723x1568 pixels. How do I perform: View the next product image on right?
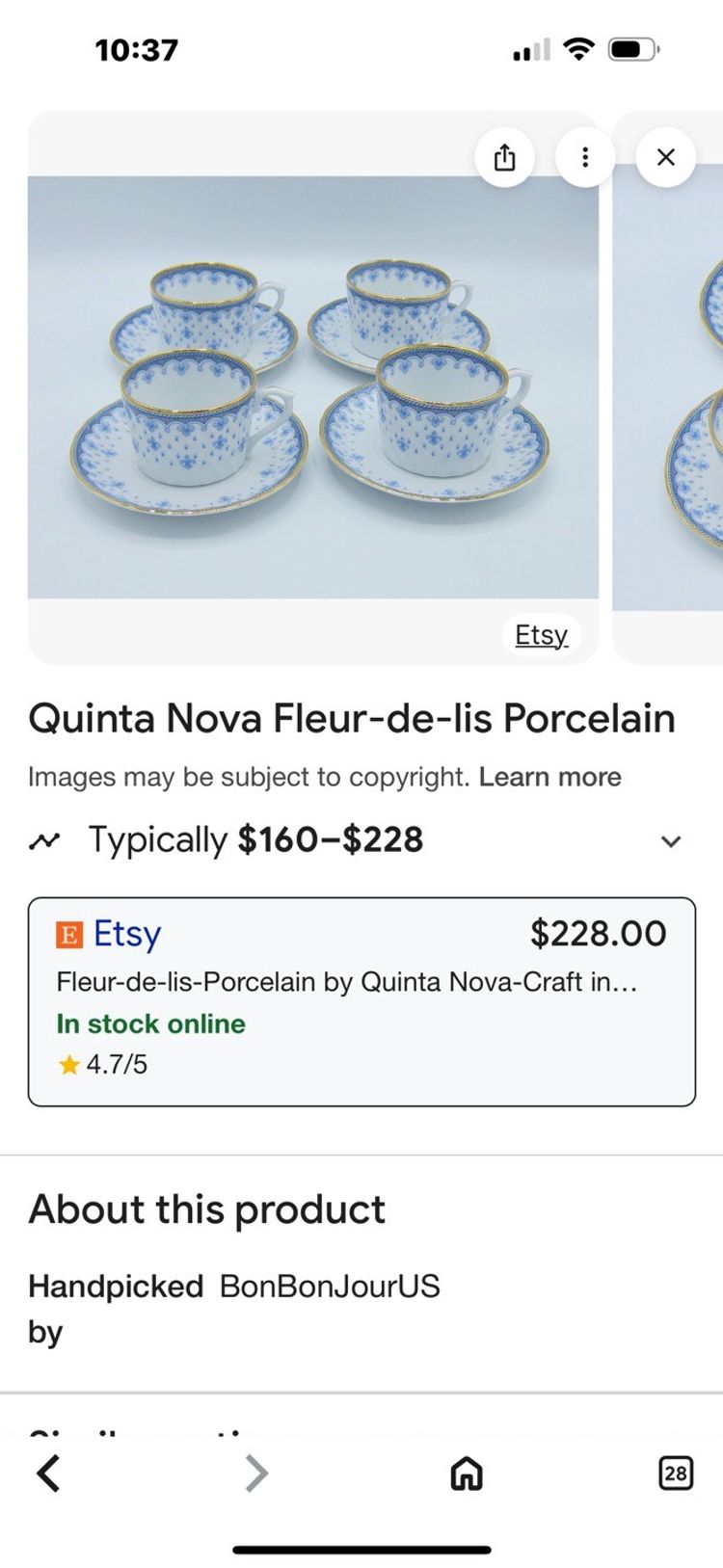(x=675, y=385)
